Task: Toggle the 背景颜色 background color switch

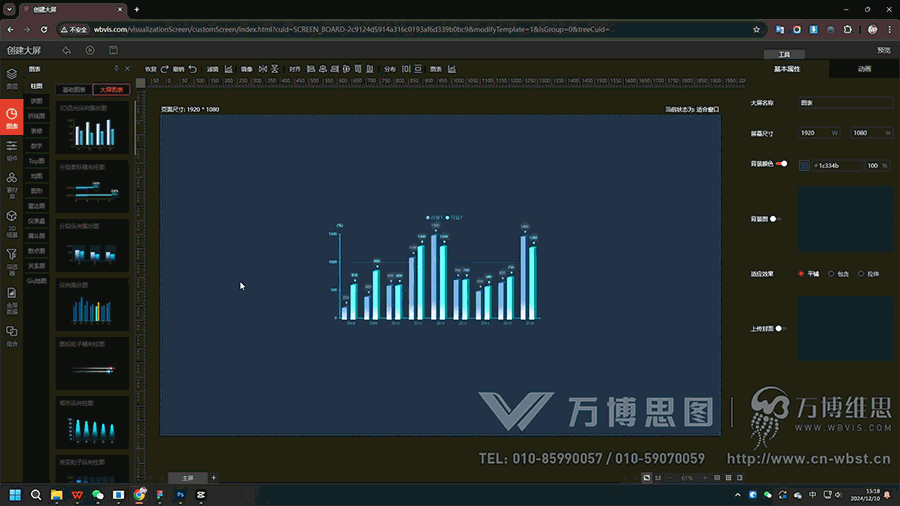Action: point(782,164)
